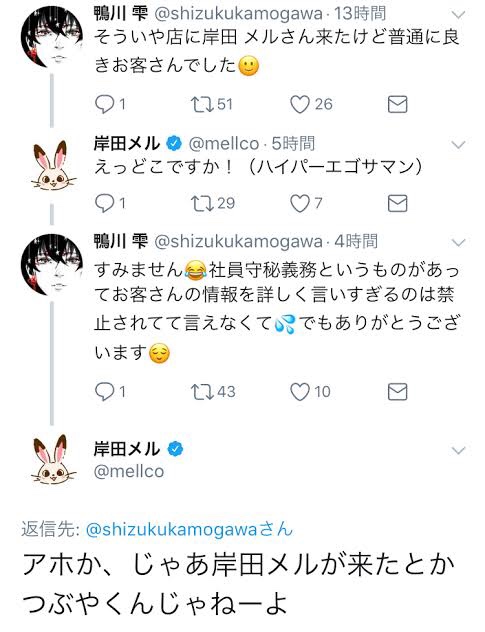Retweet the えっどこですか tweet with 29 retweets
The width and height of the screenshot is (485, 632).
[x=203, y=203]
